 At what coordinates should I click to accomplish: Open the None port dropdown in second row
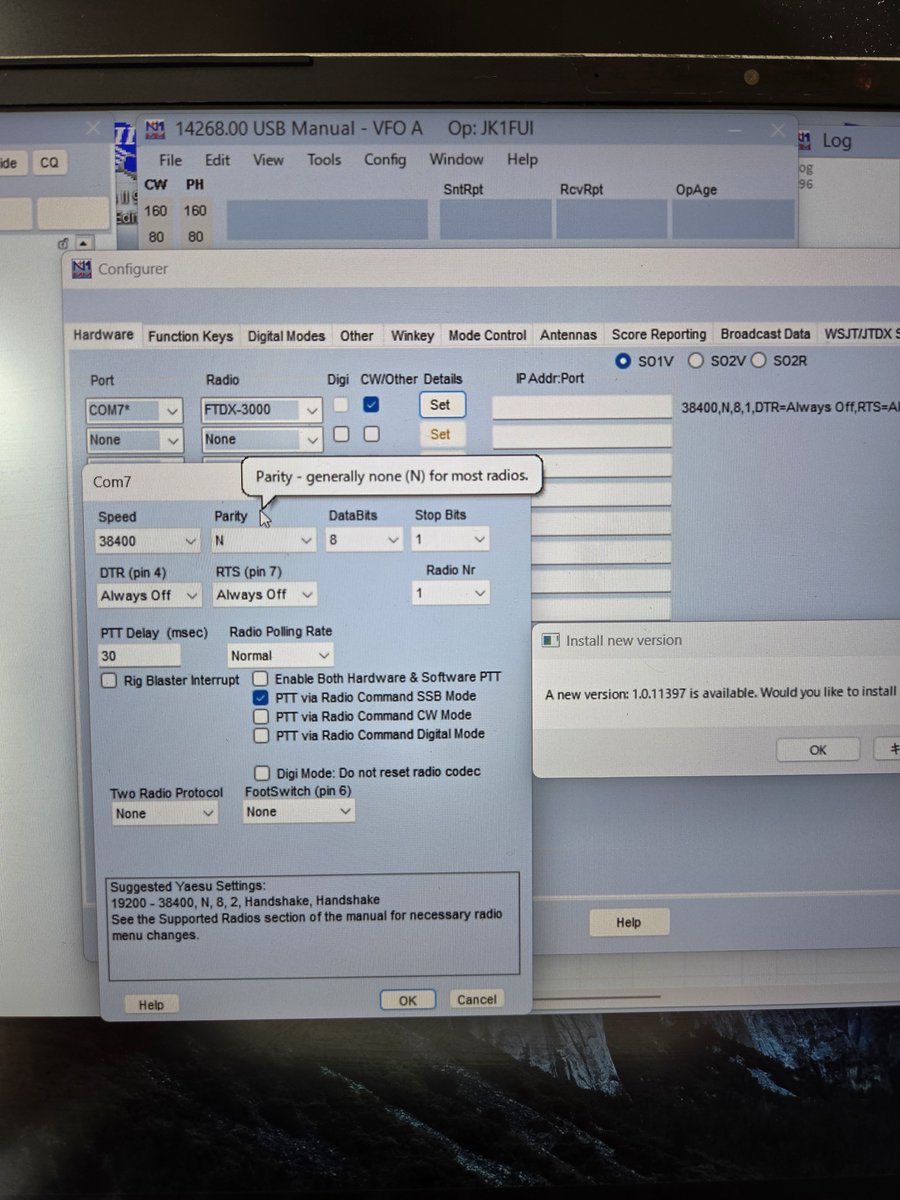coord(135,440)
